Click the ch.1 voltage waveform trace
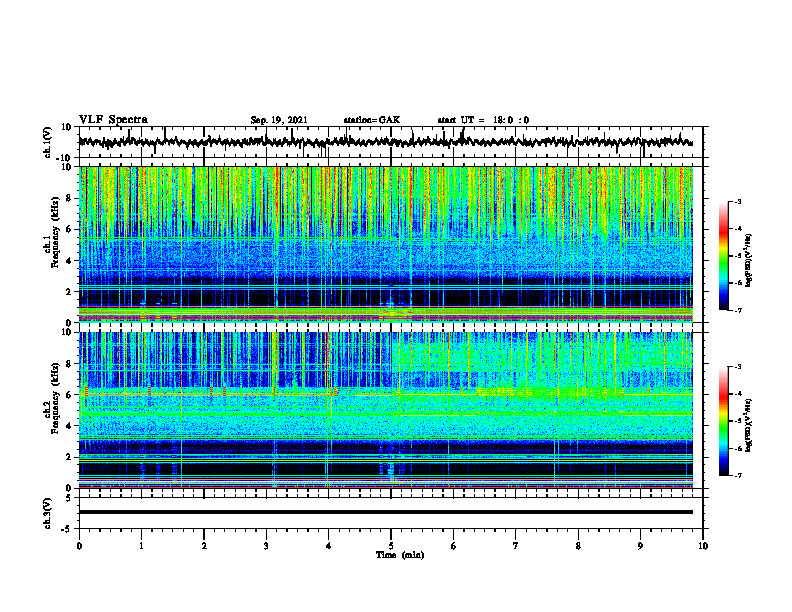The height and width of the screenshot is (612, 792). click(385, 142)
